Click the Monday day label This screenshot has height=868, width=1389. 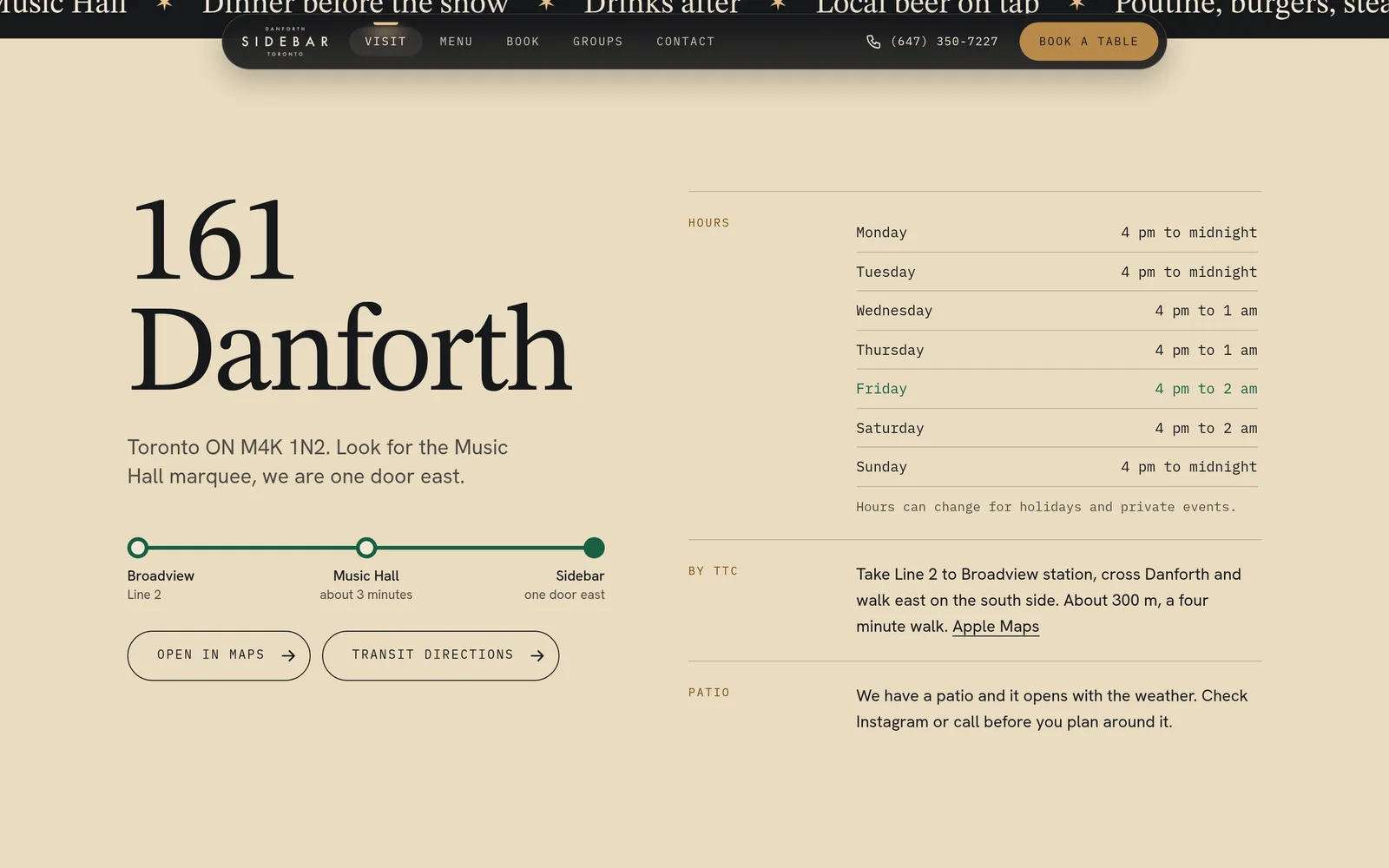coord(881,233)
